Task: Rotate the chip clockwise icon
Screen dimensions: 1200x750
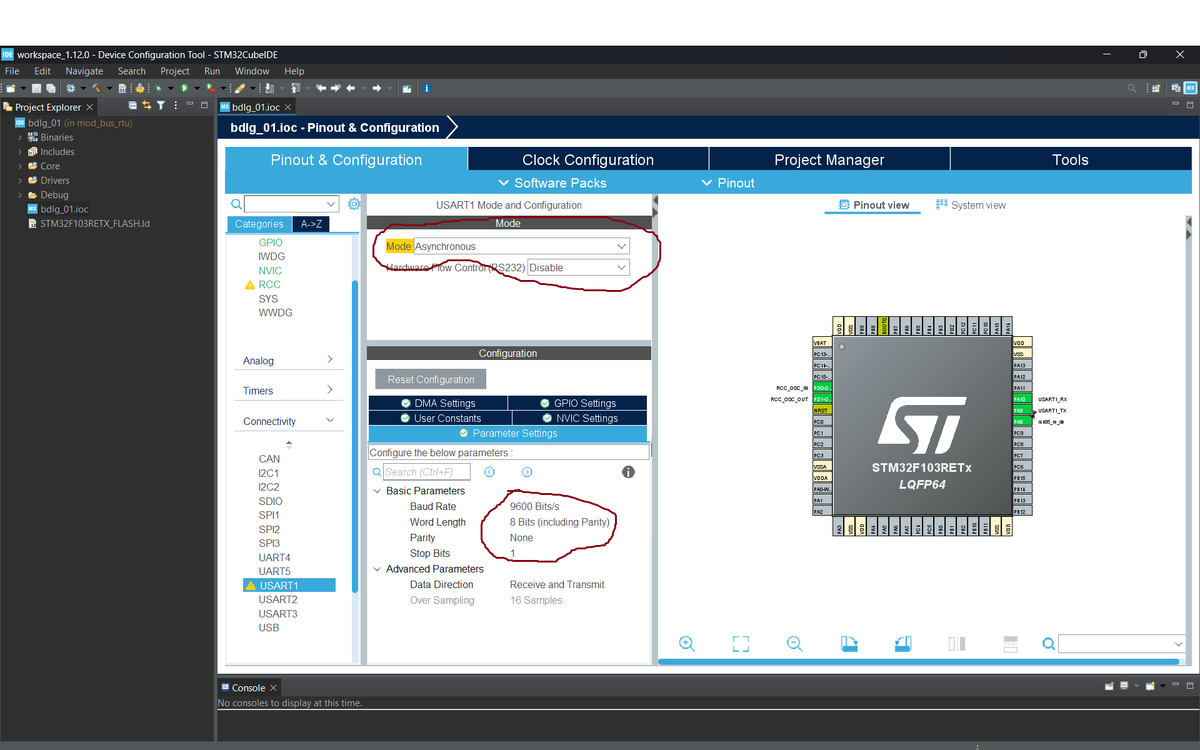Action: click(849, 643)
